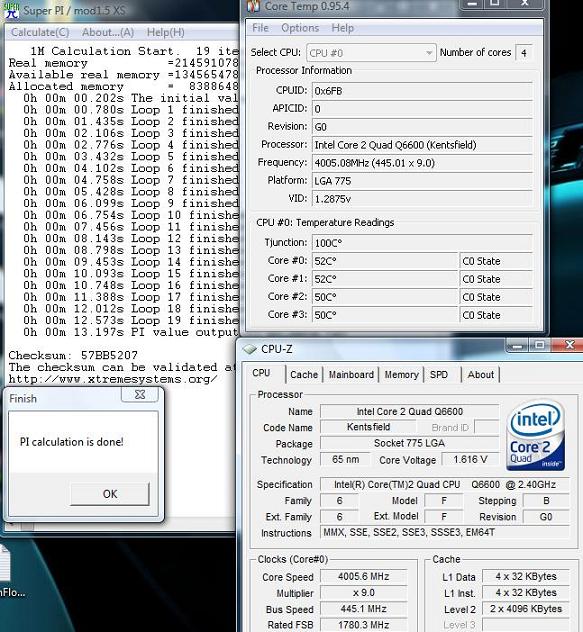The image size is (583, 632).
Task: Click the Core Speed value 4005.6 MHz
Action: tap(364, 576)
